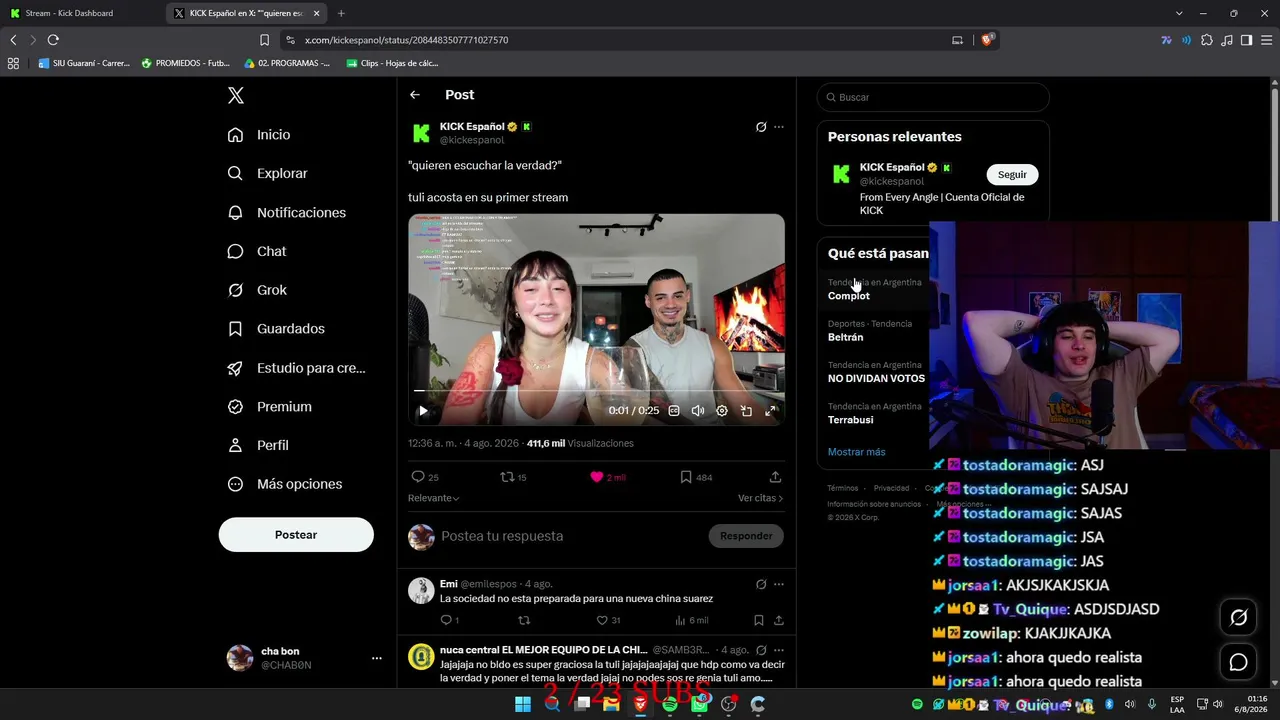Viewport: 1280px width, 720px height.
Task: Play the video in the post
Action: [423, 411]
